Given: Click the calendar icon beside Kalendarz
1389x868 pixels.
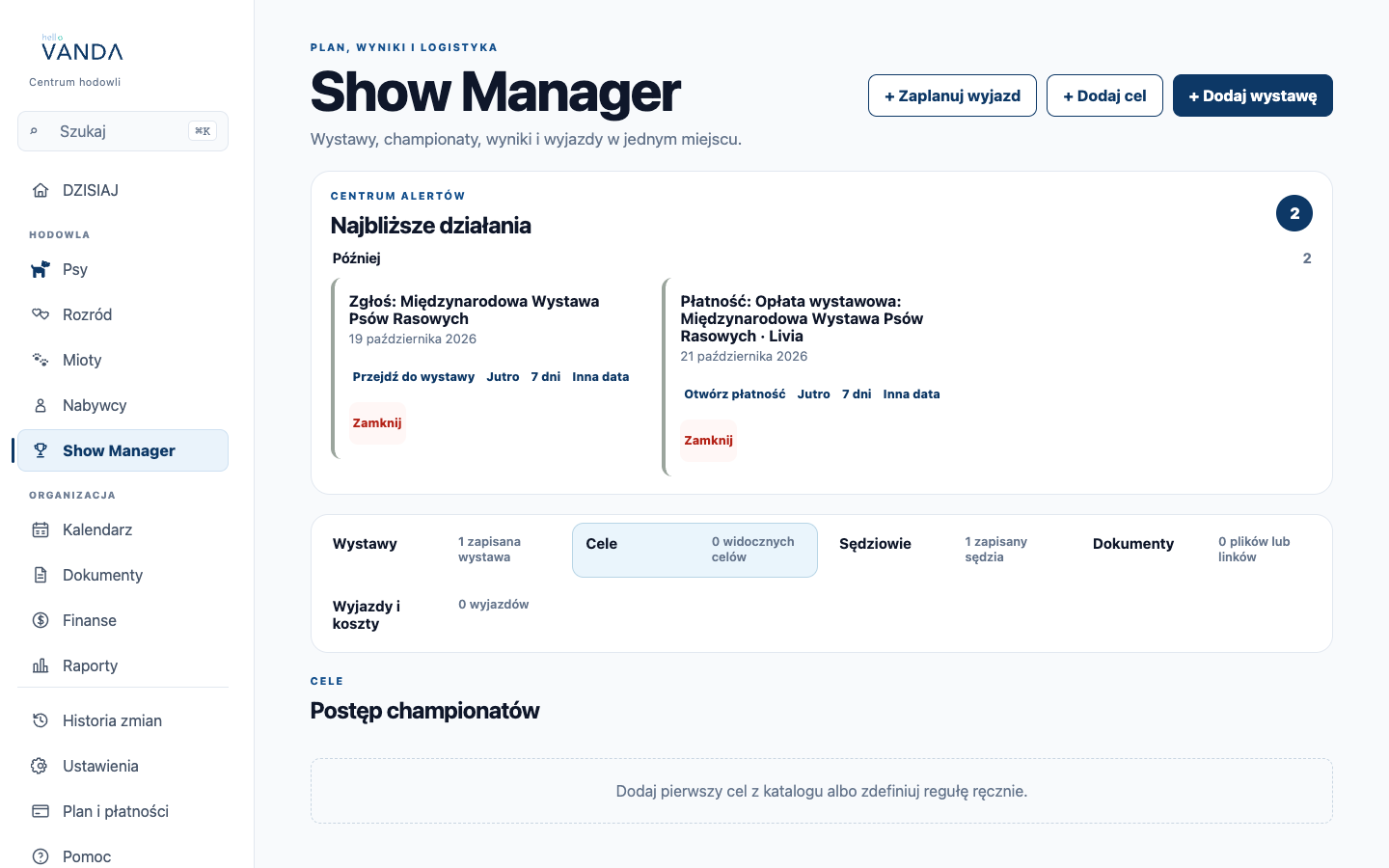Looking at the screenshot, I should pos(41,529).
